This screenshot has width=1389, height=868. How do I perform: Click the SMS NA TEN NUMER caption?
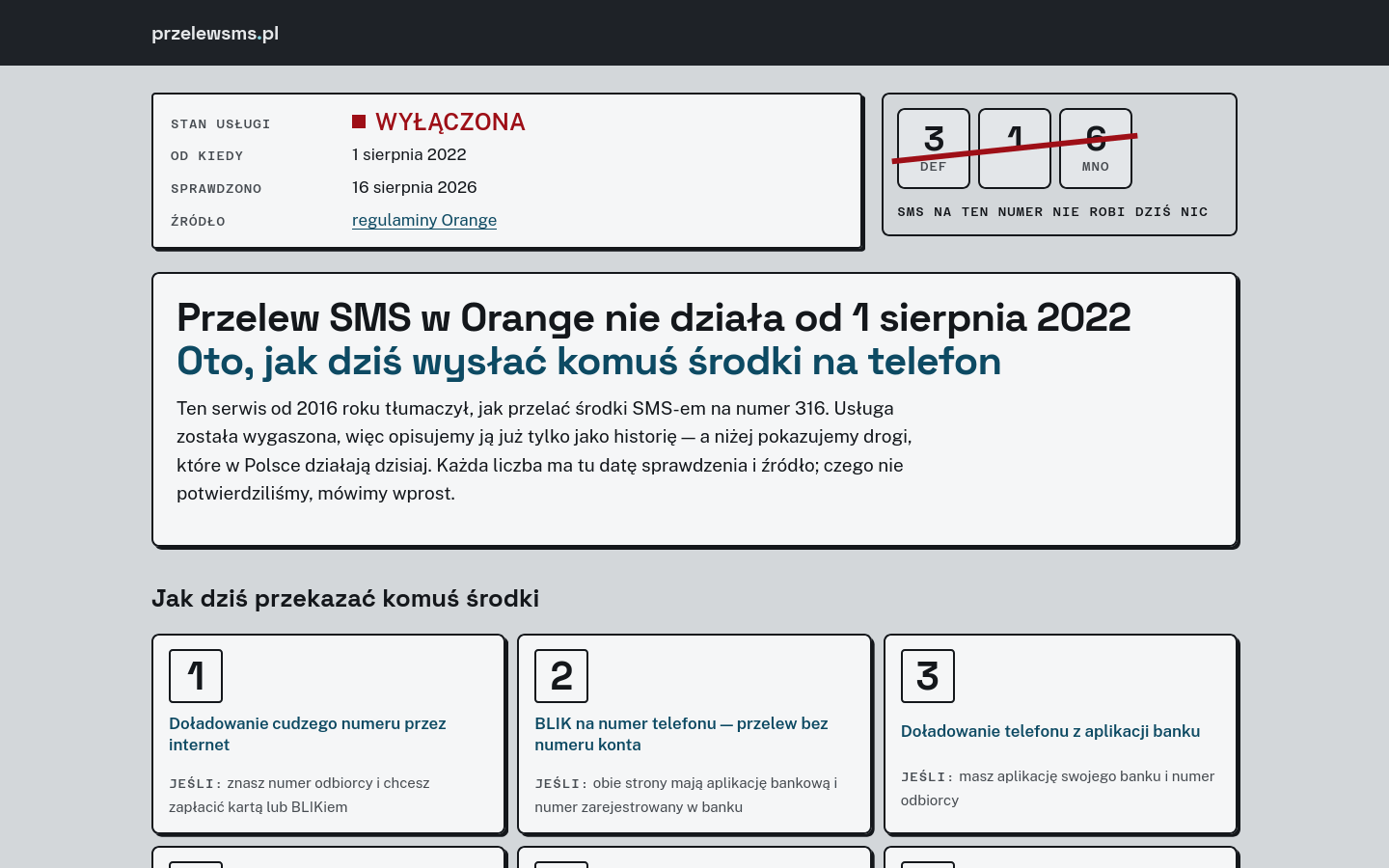(1052, 211)
